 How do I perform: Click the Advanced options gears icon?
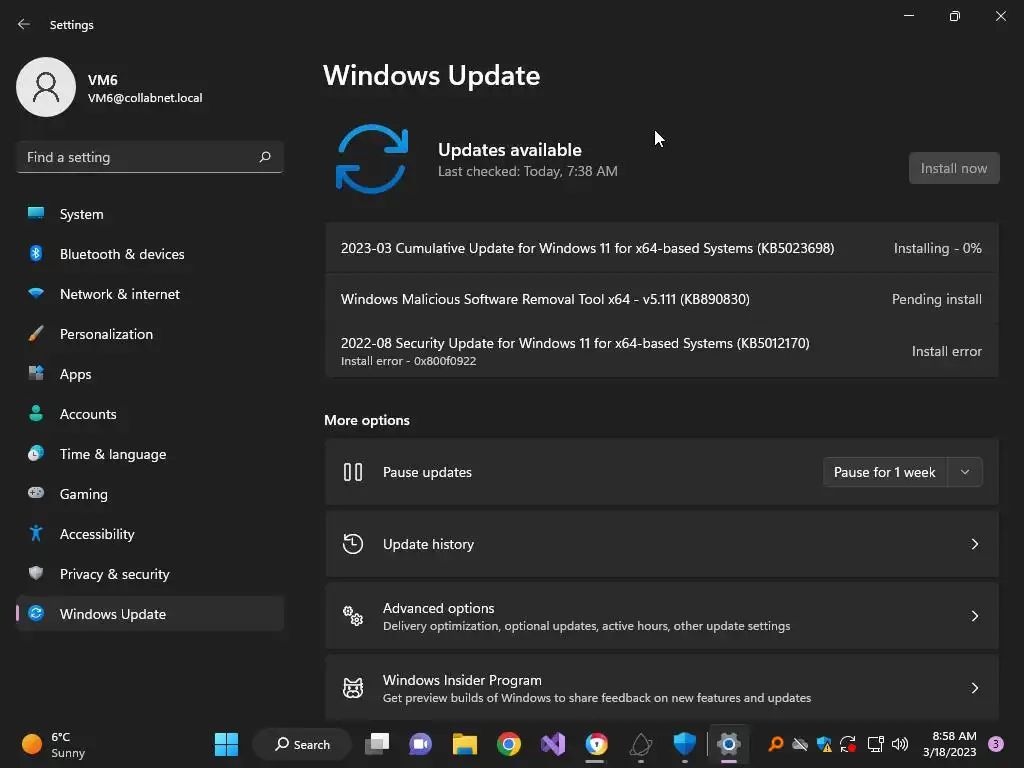353,616
